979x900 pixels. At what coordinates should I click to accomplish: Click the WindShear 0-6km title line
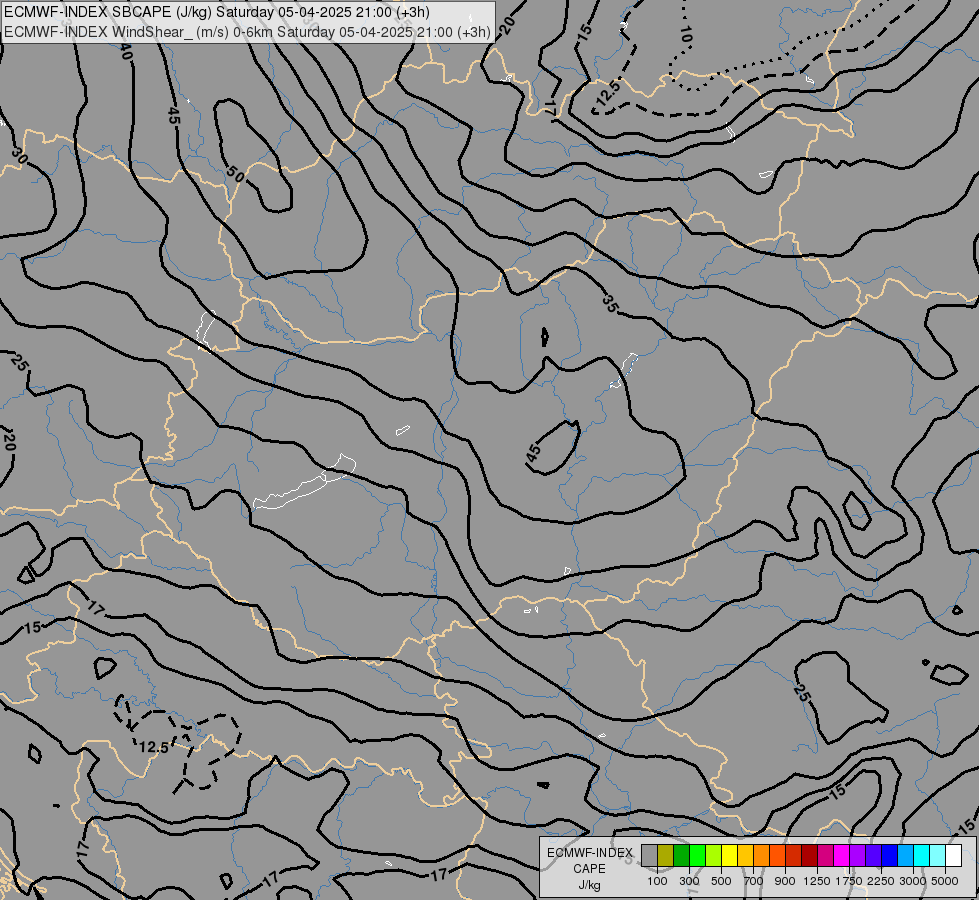click(x=247, y=32)
